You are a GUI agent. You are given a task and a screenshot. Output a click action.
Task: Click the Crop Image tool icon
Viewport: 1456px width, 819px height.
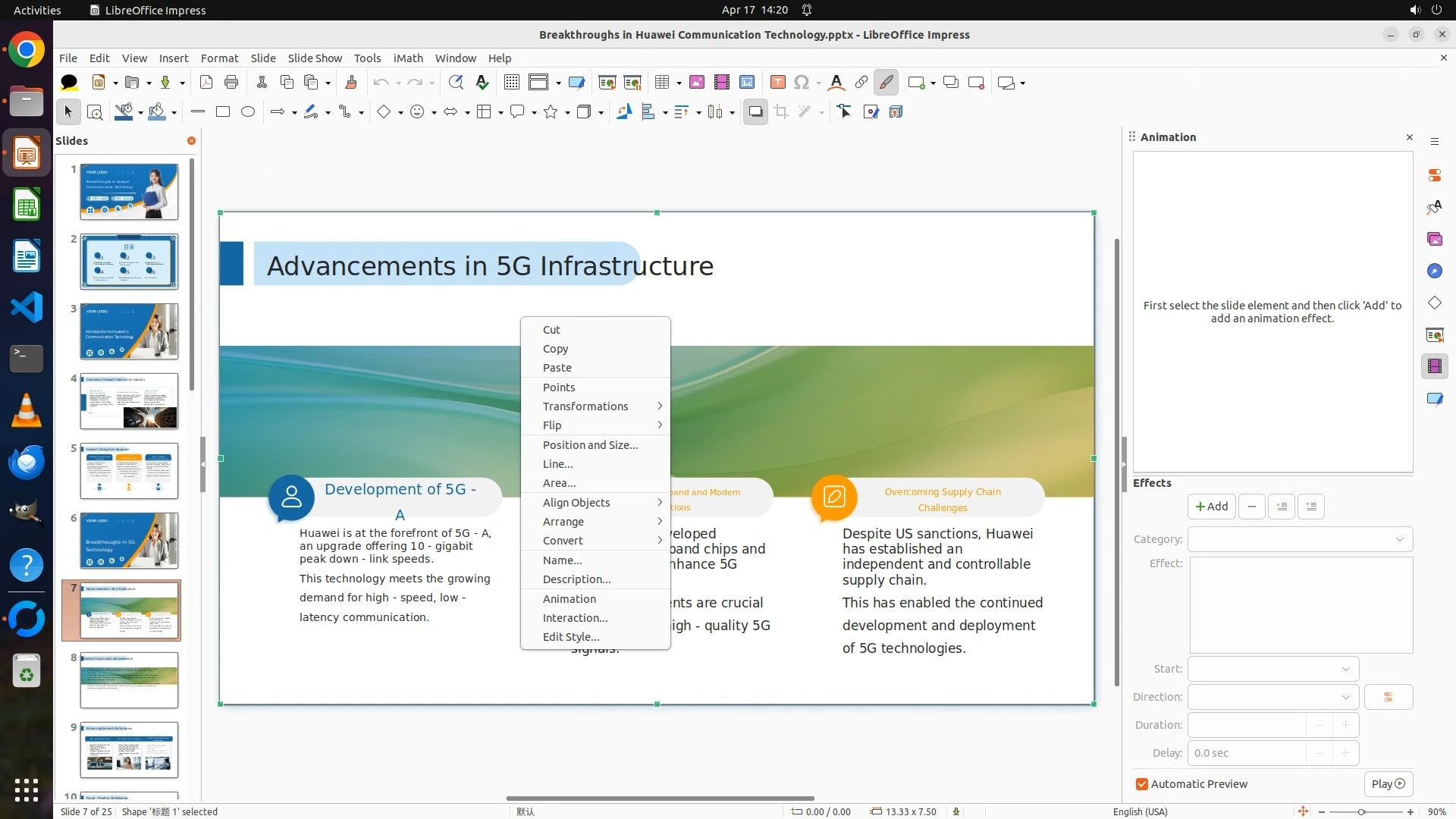pyautogui.click(x=781, y=112)
